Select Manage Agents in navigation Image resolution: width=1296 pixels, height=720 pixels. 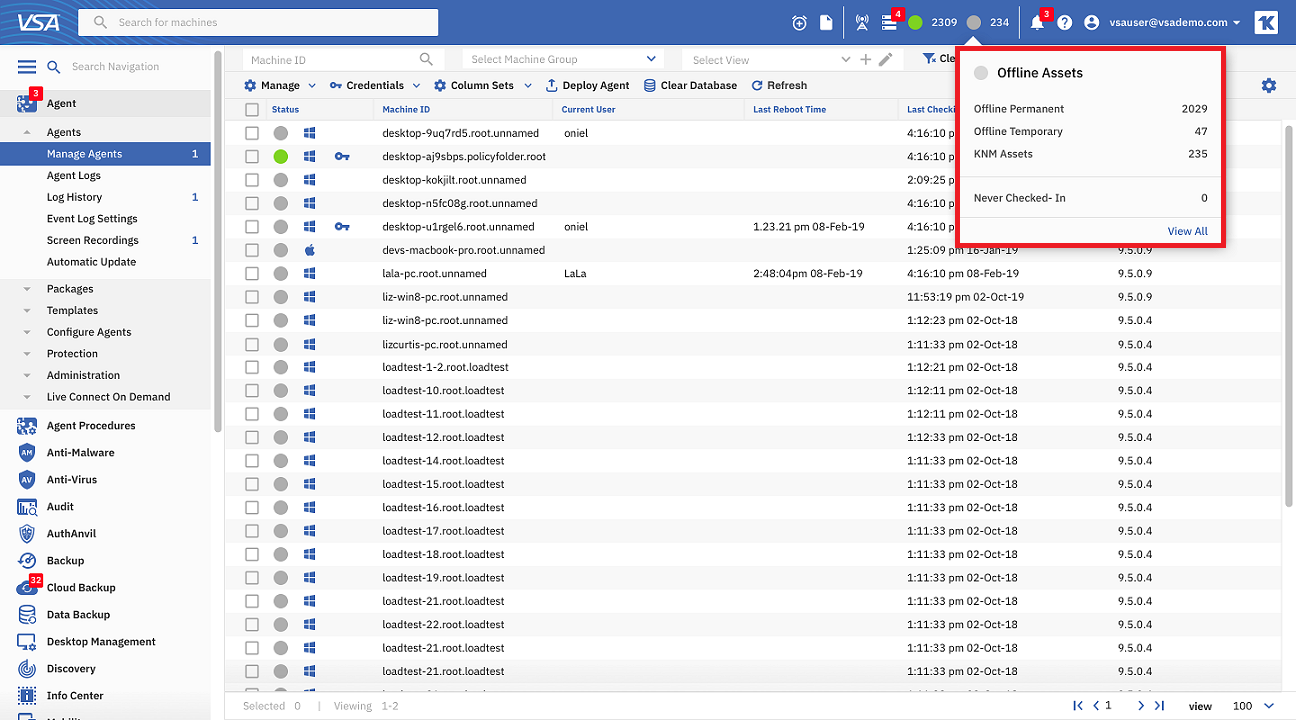105,154
